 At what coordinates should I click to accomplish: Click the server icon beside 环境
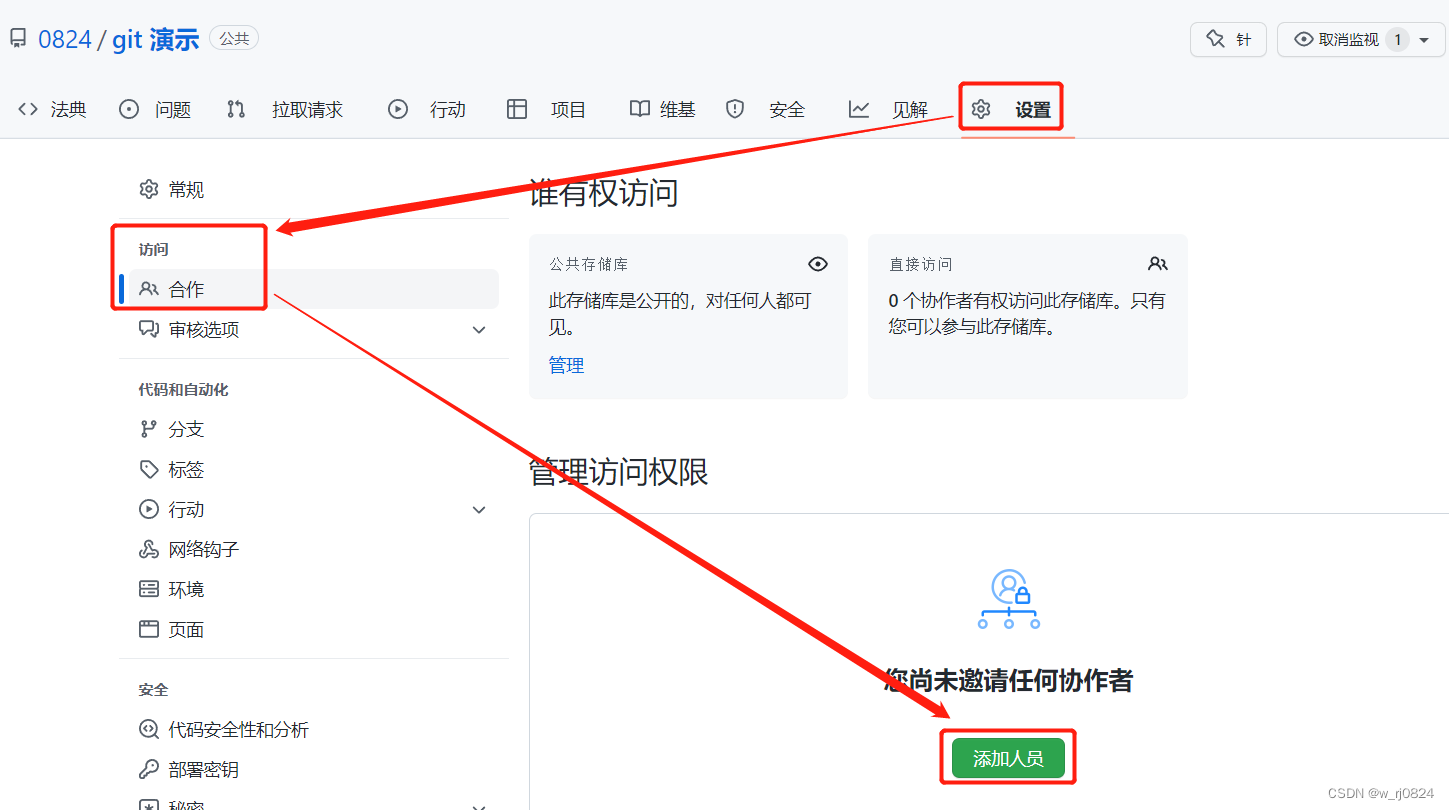tap(149, 589)
